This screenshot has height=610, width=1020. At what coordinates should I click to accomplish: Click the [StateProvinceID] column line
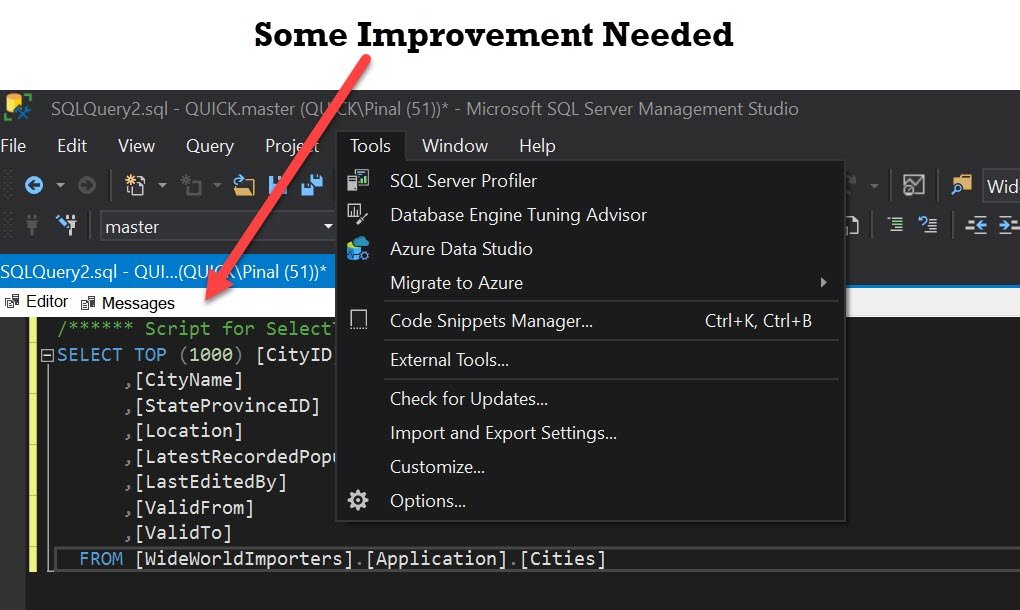[222, 406]
